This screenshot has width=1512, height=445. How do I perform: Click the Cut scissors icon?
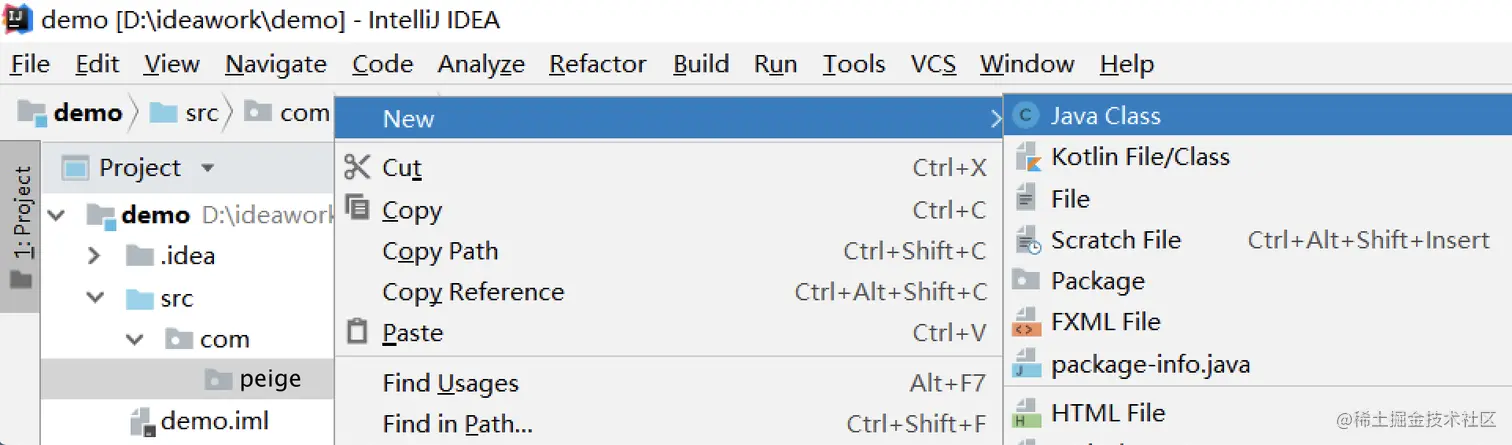click(357, 167)
